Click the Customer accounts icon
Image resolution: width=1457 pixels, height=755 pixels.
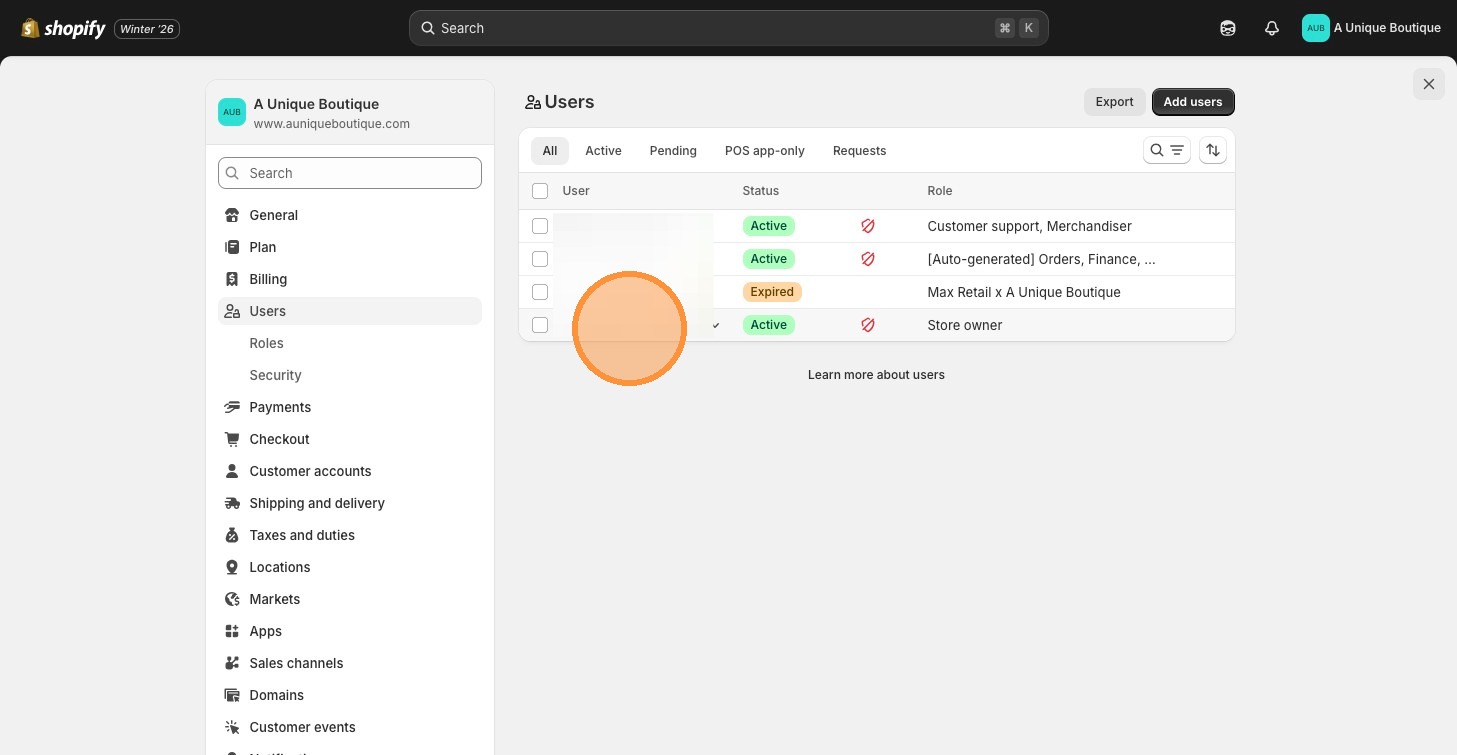point(232,471)
